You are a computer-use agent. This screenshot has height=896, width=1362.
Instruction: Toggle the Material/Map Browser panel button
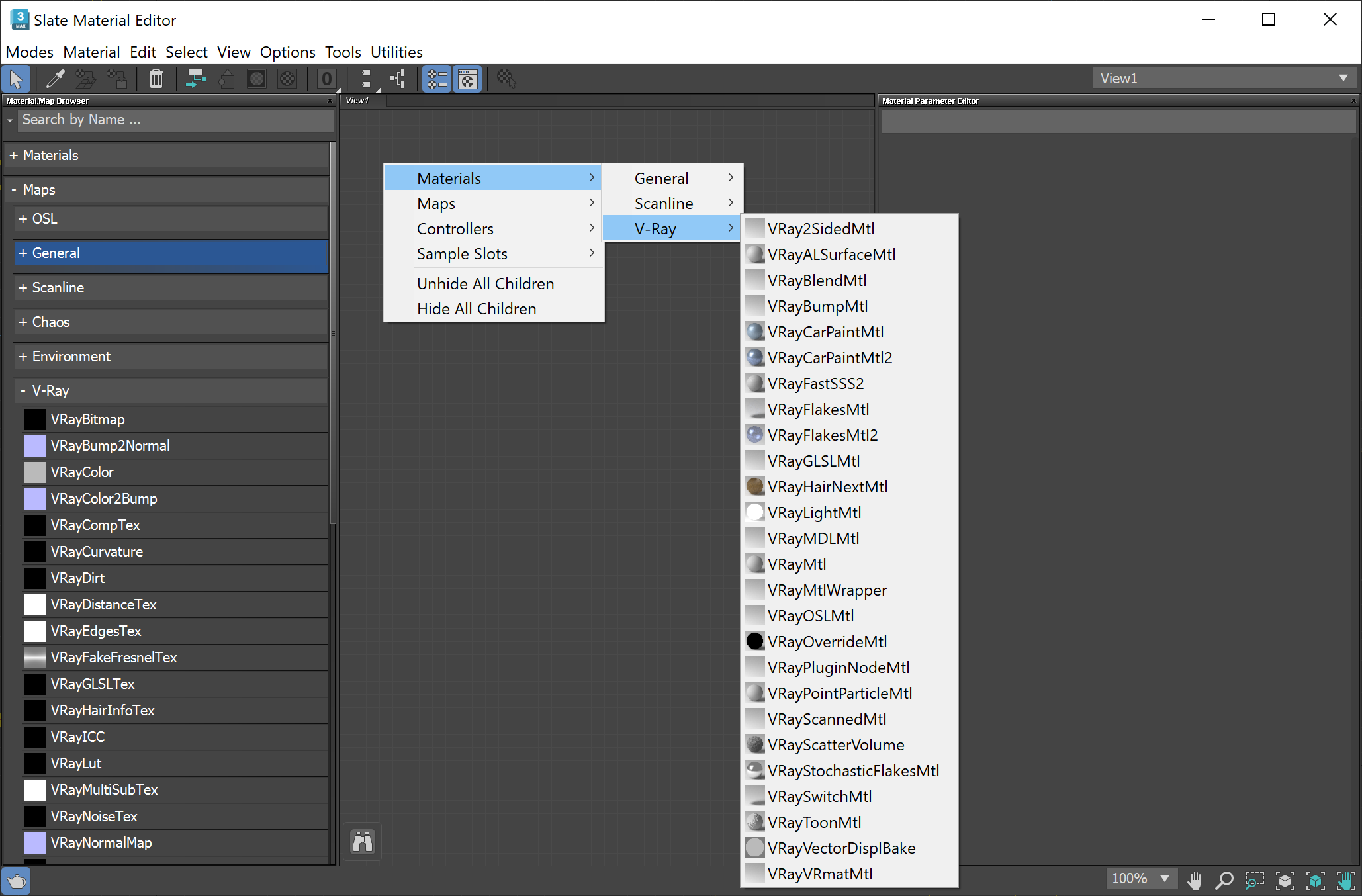coord(436,79)
